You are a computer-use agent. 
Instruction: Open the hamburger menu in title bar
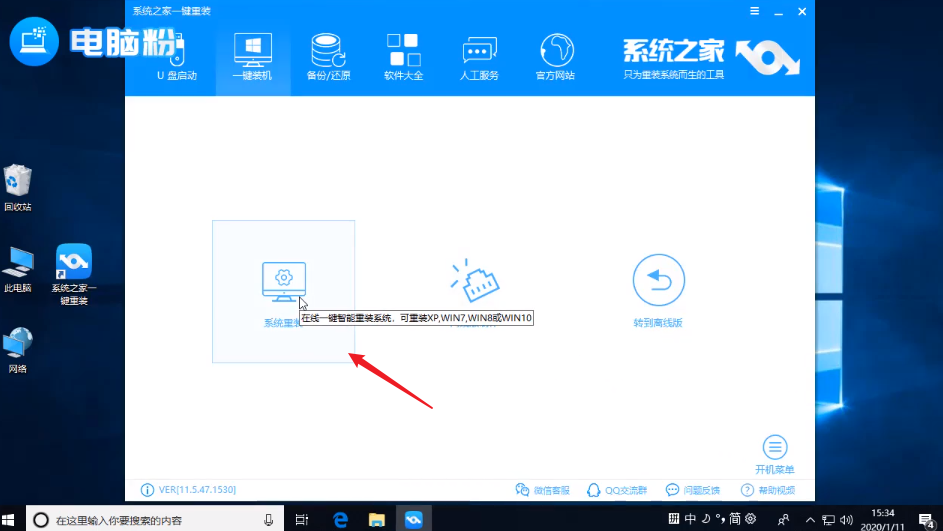754,11
